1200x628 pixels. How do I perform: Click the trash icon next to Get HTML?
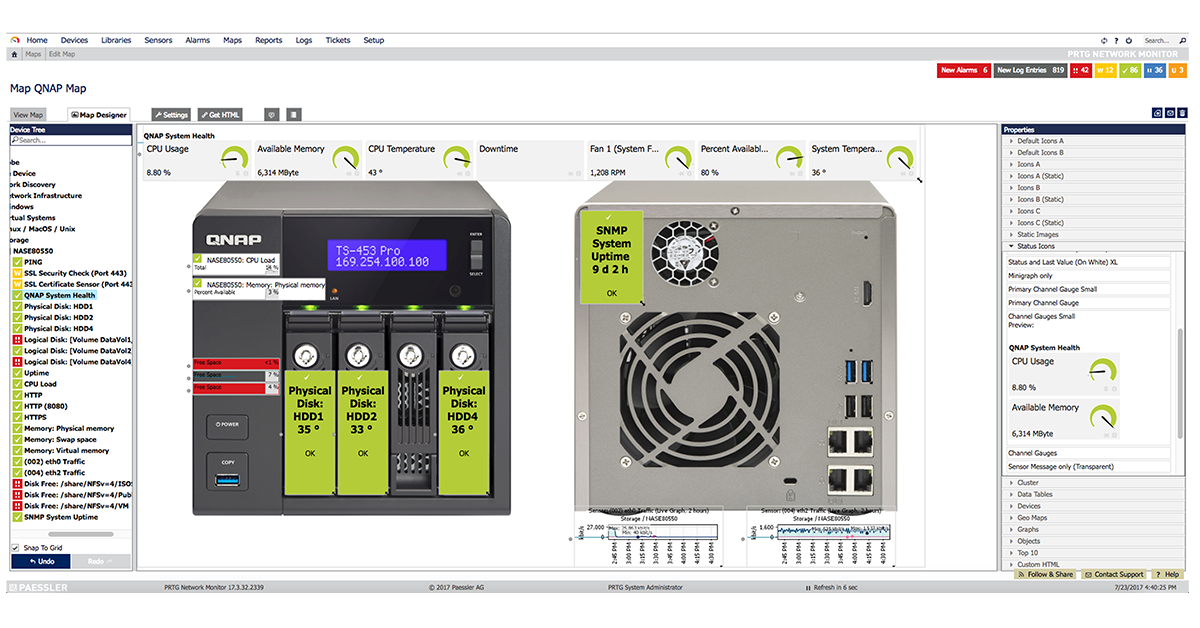tap(292, 114)
